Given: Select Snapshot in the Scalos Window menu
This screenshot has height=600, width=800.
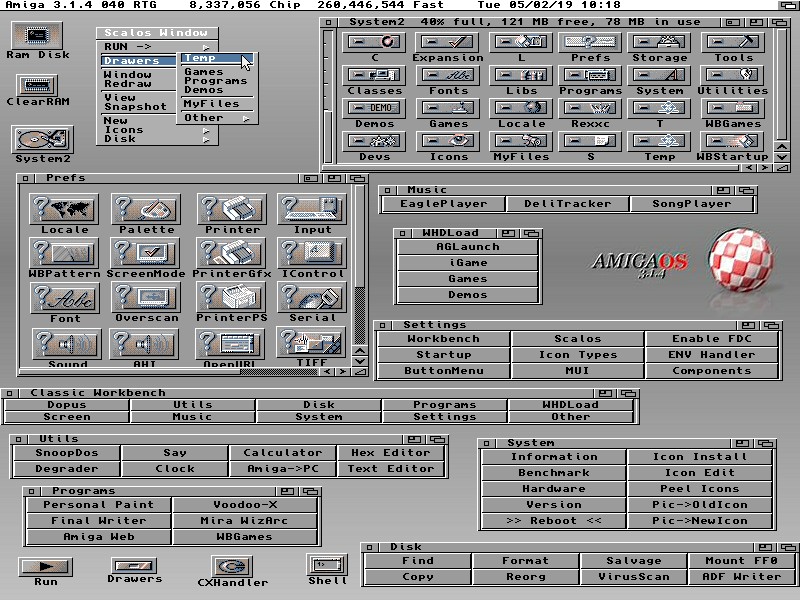Looking at the screenshot, I should click(x=137, y=107).
